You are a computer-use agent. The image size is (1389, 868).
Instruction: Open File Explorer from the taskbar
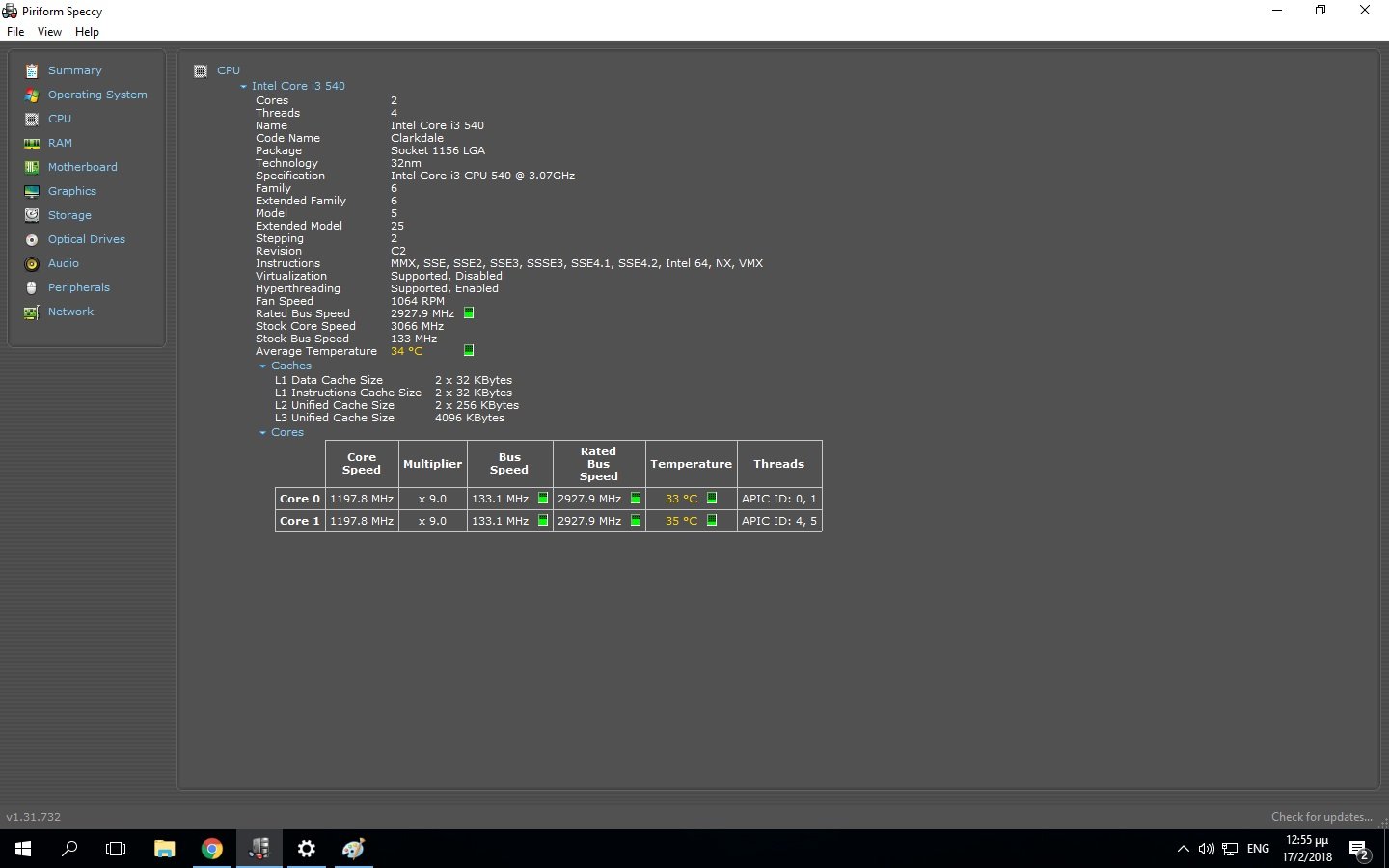(165, 849)
